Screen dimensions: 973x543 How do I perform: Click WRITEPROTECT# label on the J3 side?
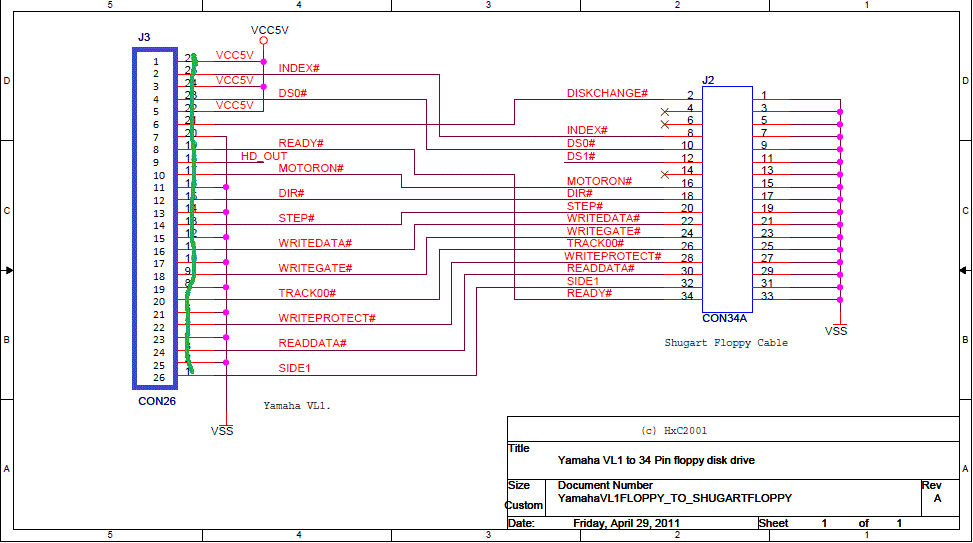tap(327, 318)
